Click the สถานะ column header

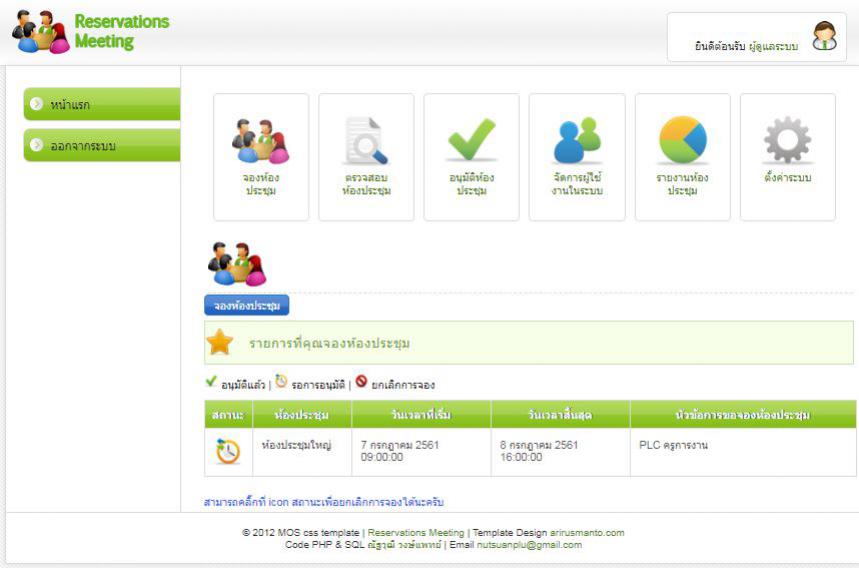pyautogui.click(x=228, y=414)
